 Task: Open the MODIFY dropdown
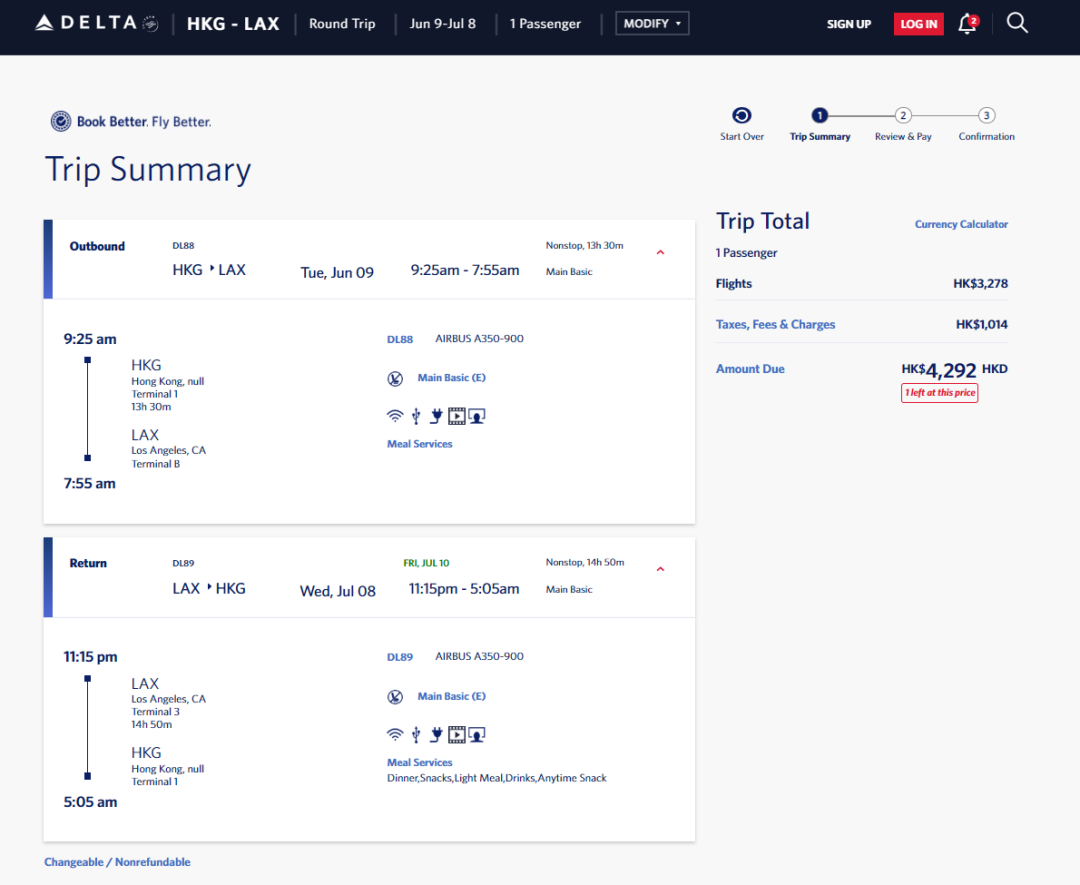tap(652, 24)
